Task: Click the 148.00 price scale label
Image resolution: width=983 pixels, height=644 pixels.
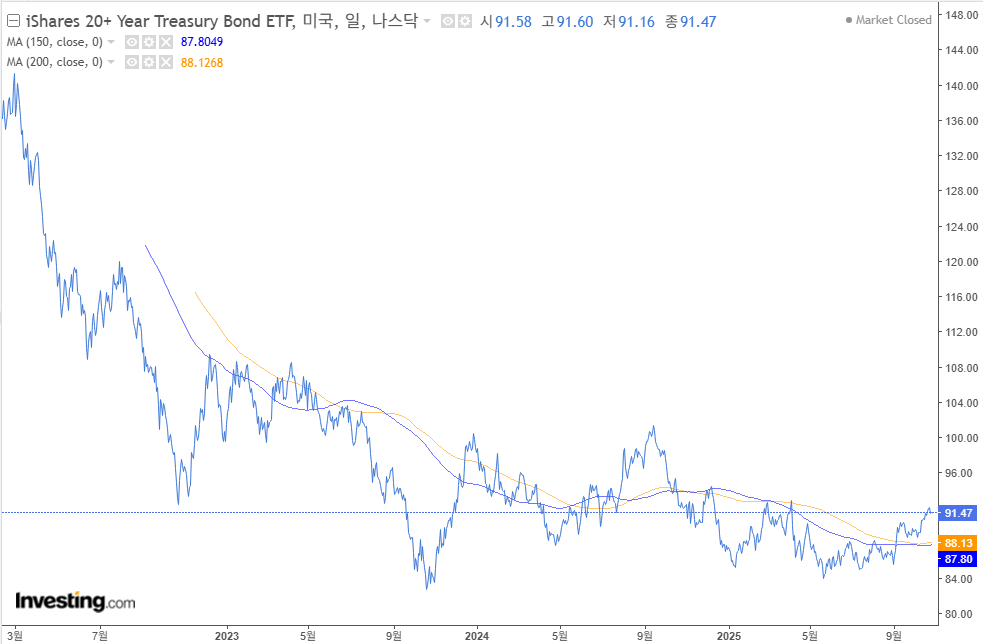Action: tap(962, 15)
